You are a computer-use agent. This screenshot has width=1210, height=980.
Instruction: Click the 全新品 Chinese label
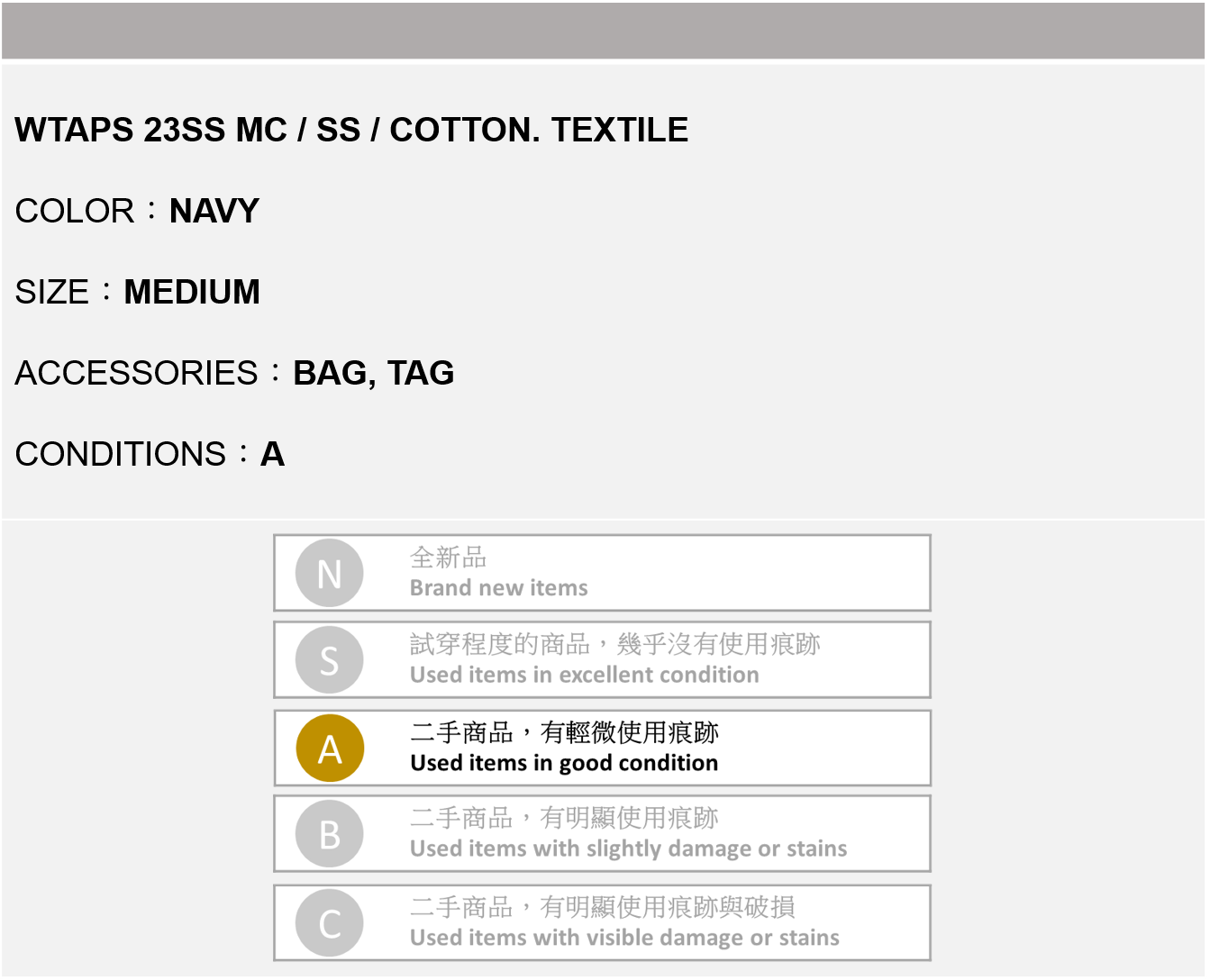click(448, 558)
